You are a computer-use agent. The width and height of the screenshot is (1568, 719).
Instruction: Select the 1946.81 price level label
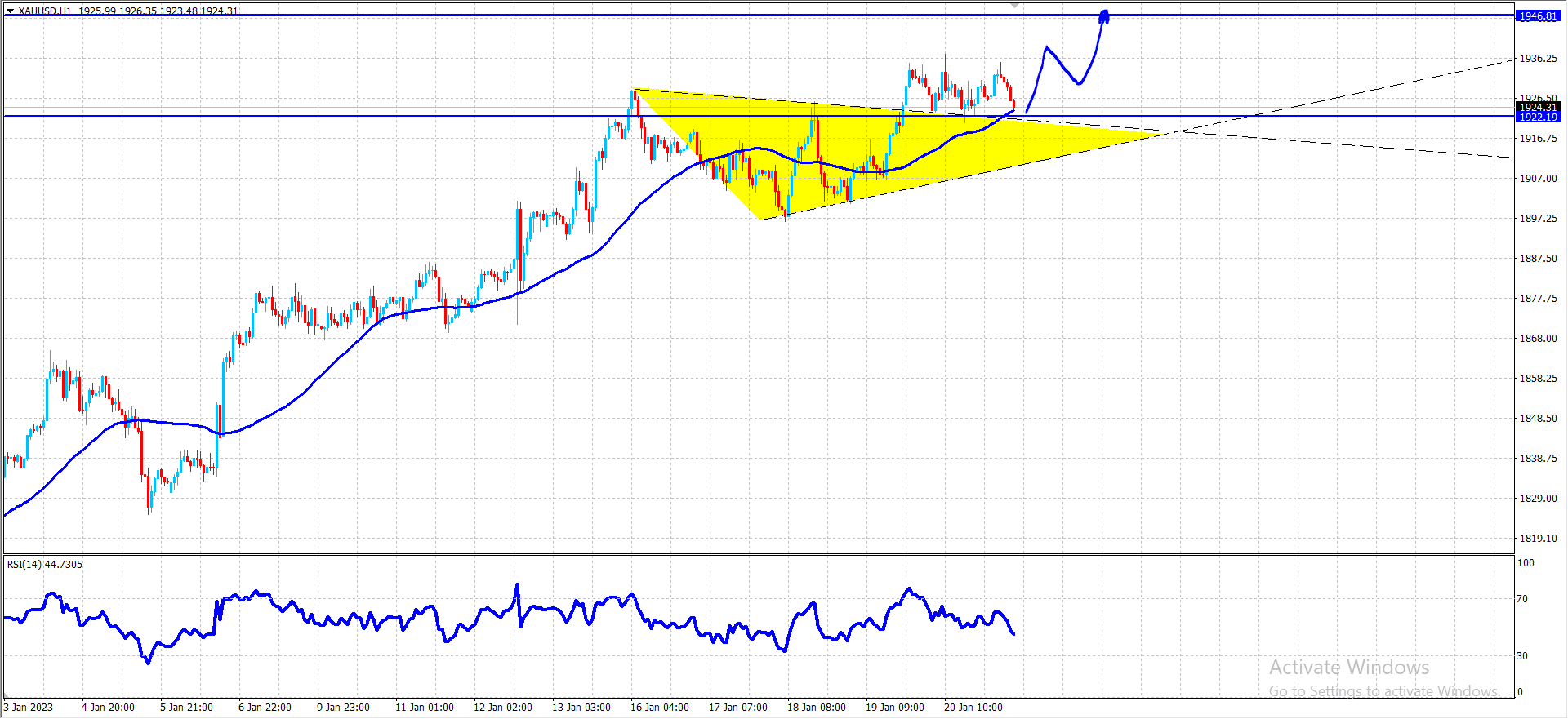(1538, 16)
